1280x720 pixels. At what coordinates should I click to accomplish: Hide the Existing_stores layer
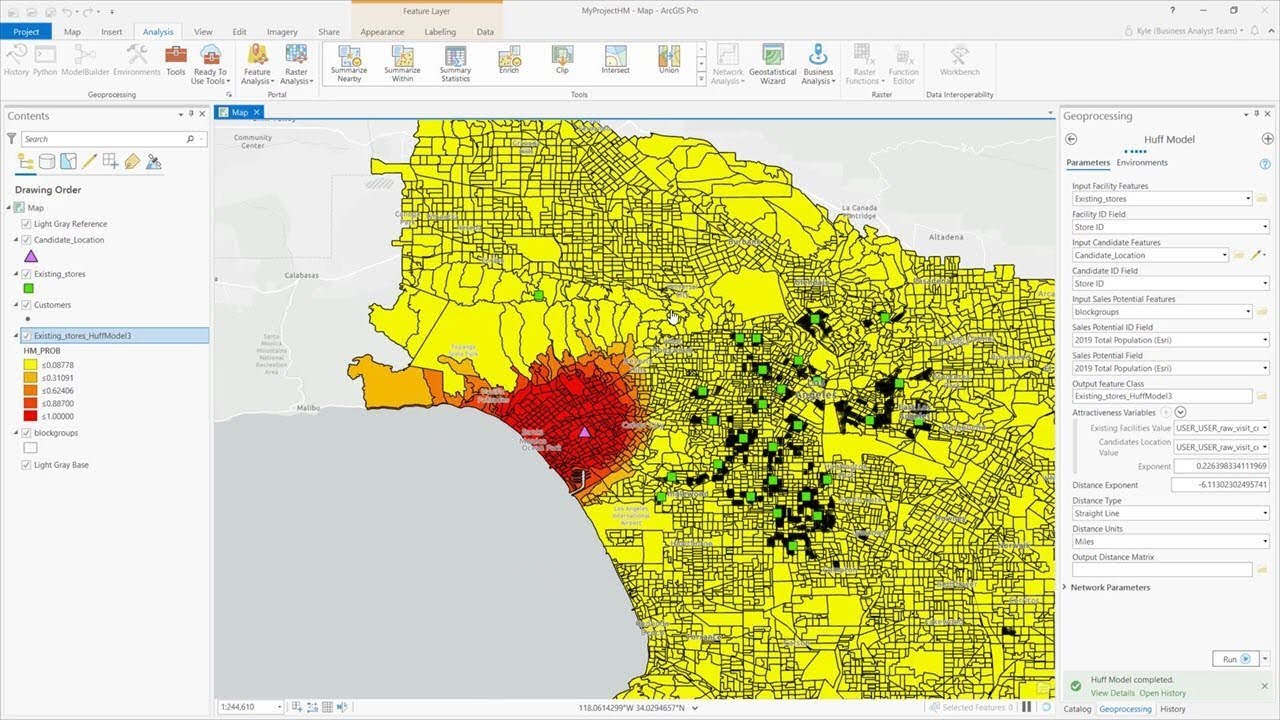click(x=26, y=274)
